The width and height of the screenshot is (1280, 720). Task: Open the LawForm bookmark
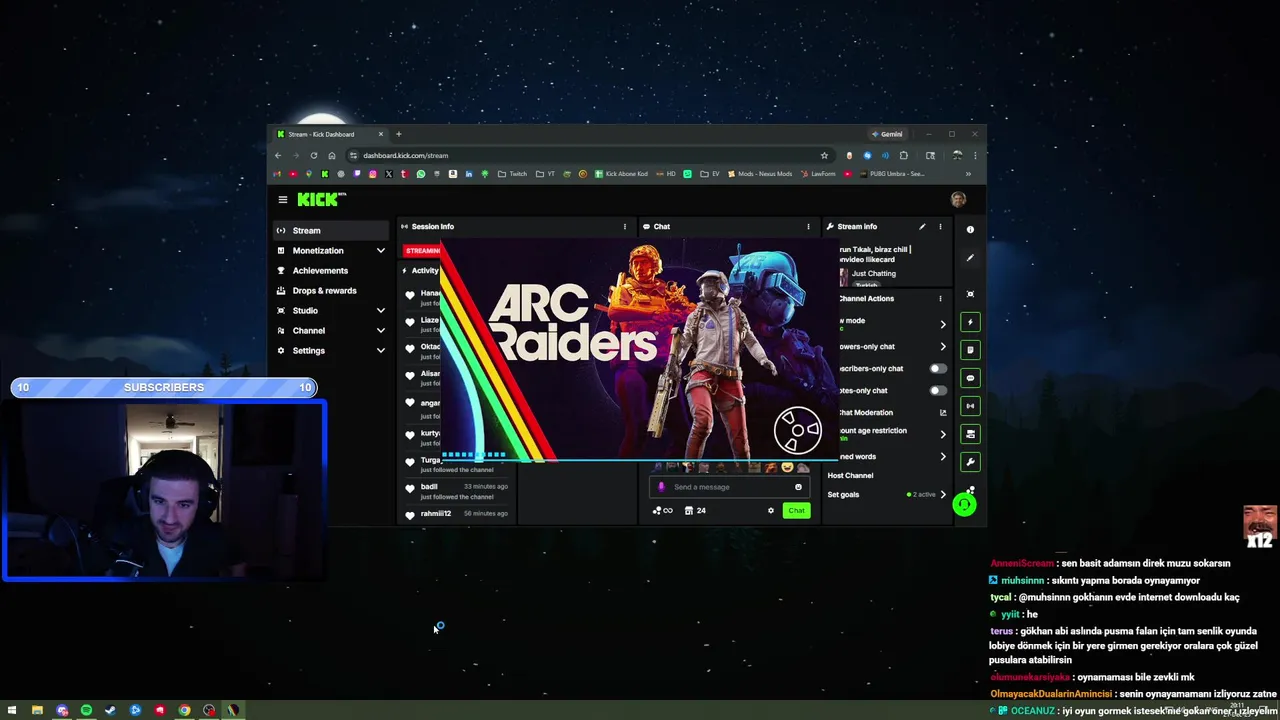click(x=817, y=174)
